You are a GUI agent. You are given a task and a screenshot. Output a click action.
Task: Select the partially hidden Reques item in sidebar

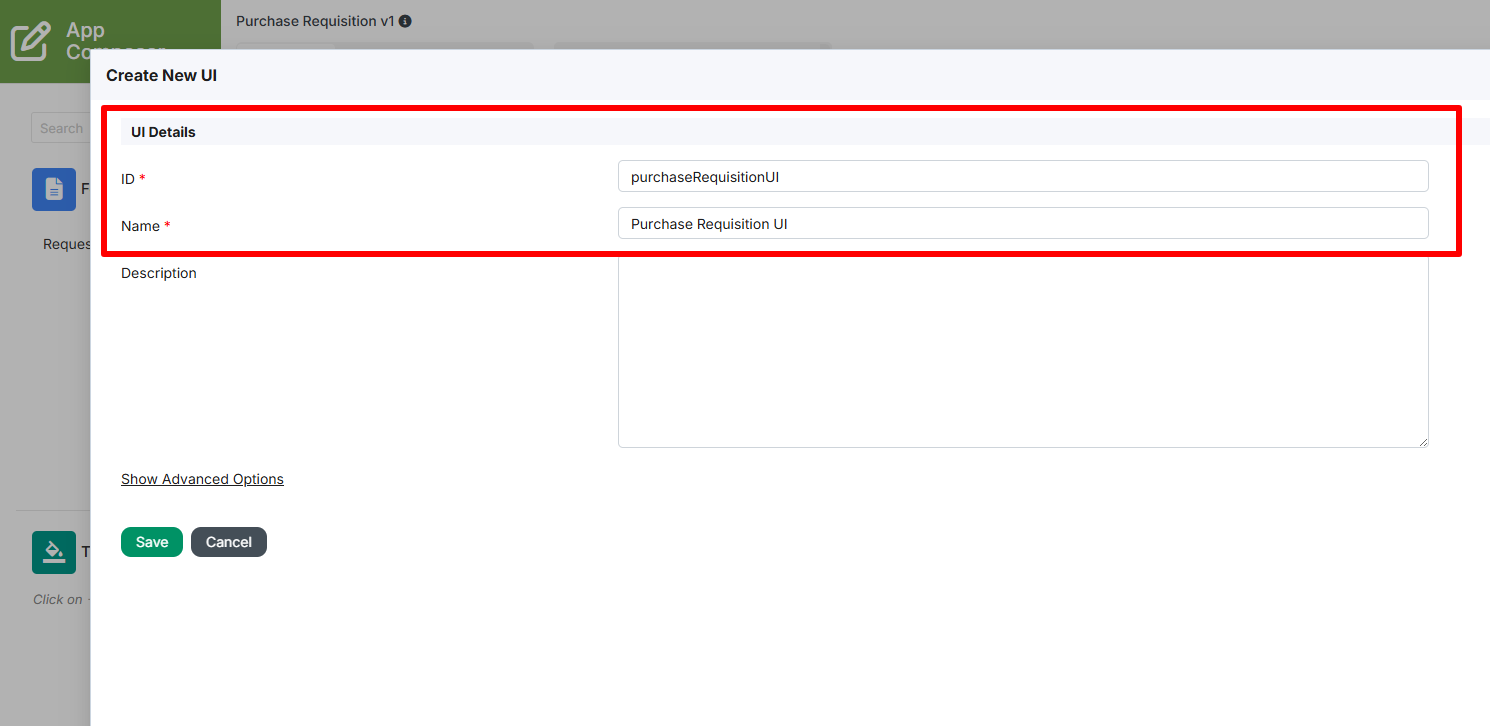(67, 244)
